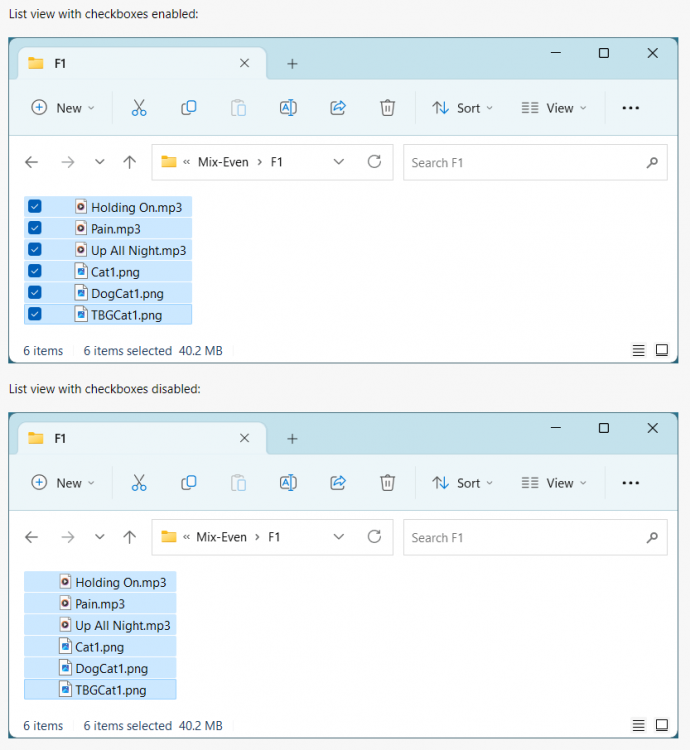690x750 pixels.
Task: Uncheck the Holding On.mp3 checkbox
Action: (x=35, y=207)
